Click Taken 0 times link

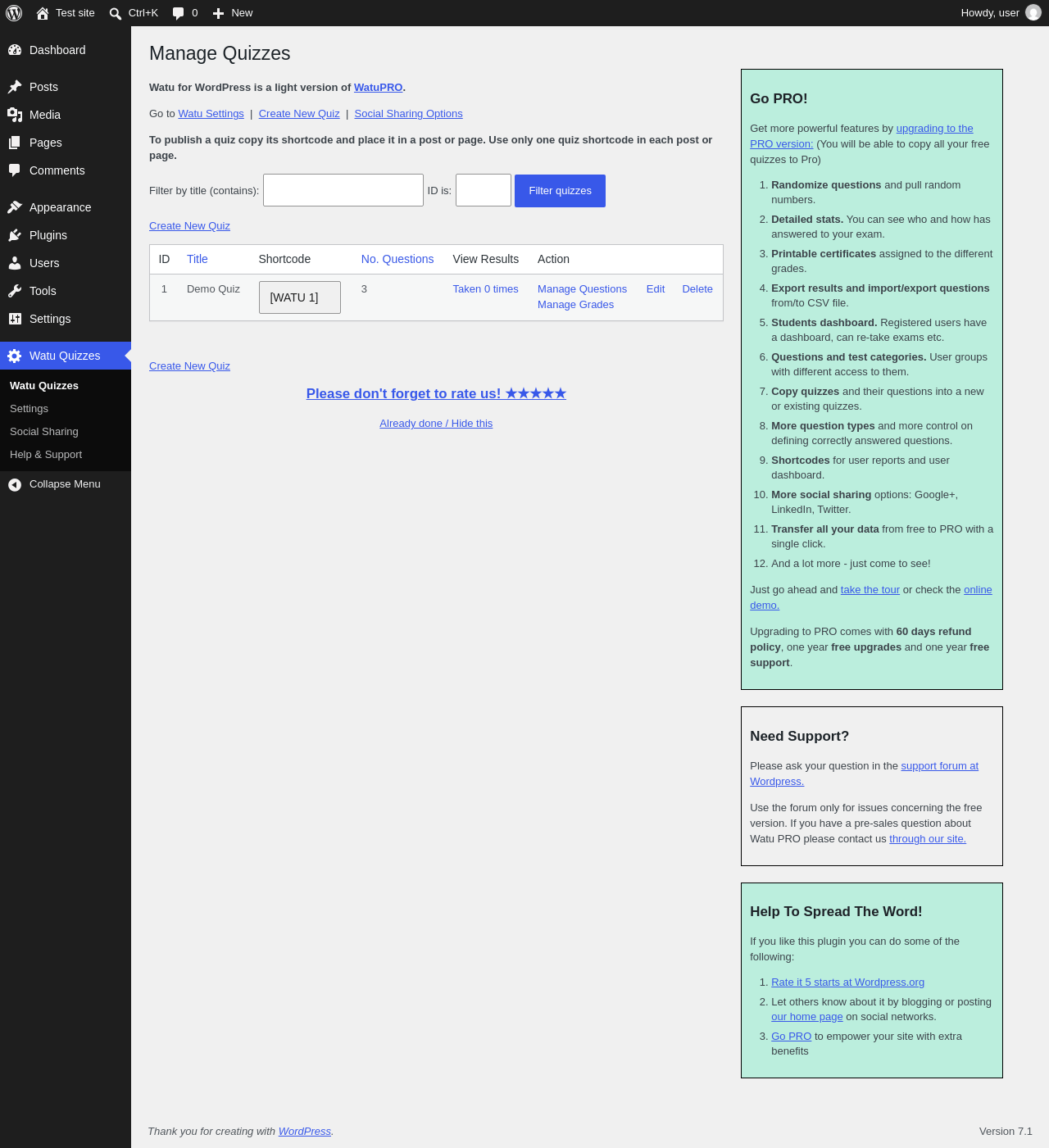tap(485, 289)
